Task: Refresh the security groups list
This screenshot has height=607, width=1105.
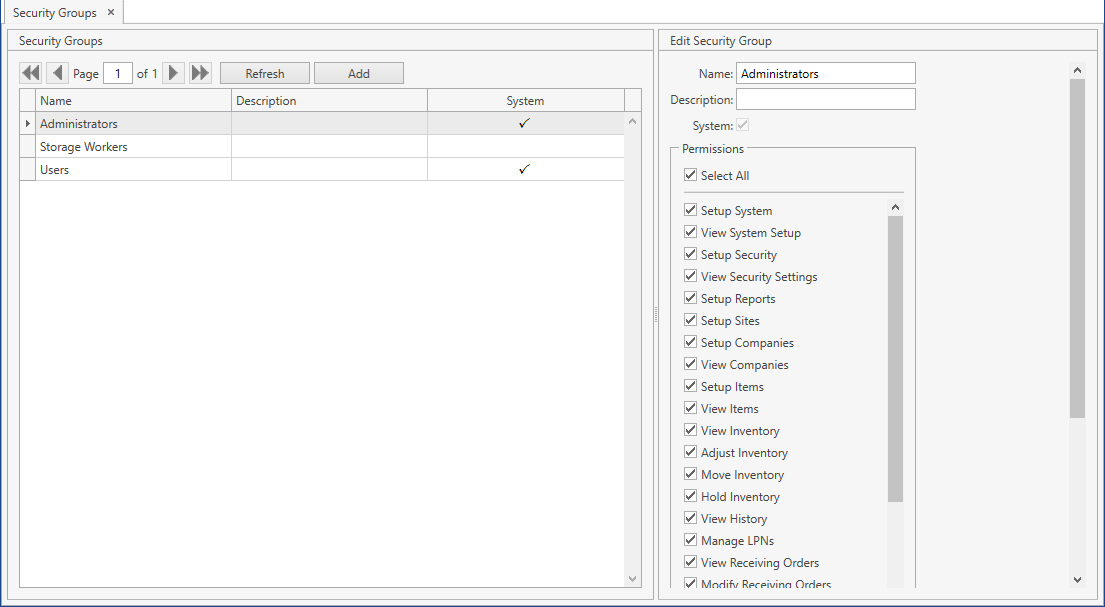Action: [264, 72]
